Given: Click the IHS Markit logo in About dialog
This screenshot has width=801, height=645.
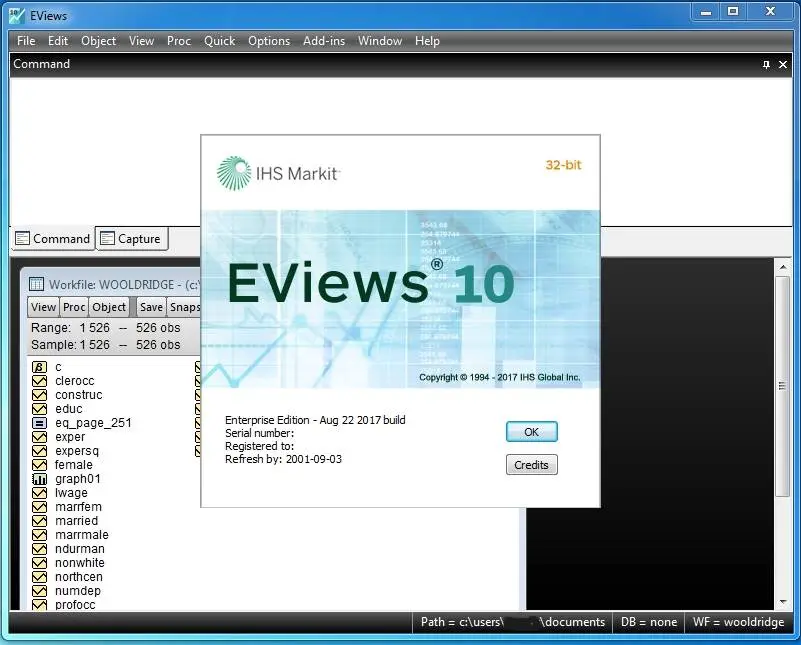Looking at the screenshot, I should (278, 173).
